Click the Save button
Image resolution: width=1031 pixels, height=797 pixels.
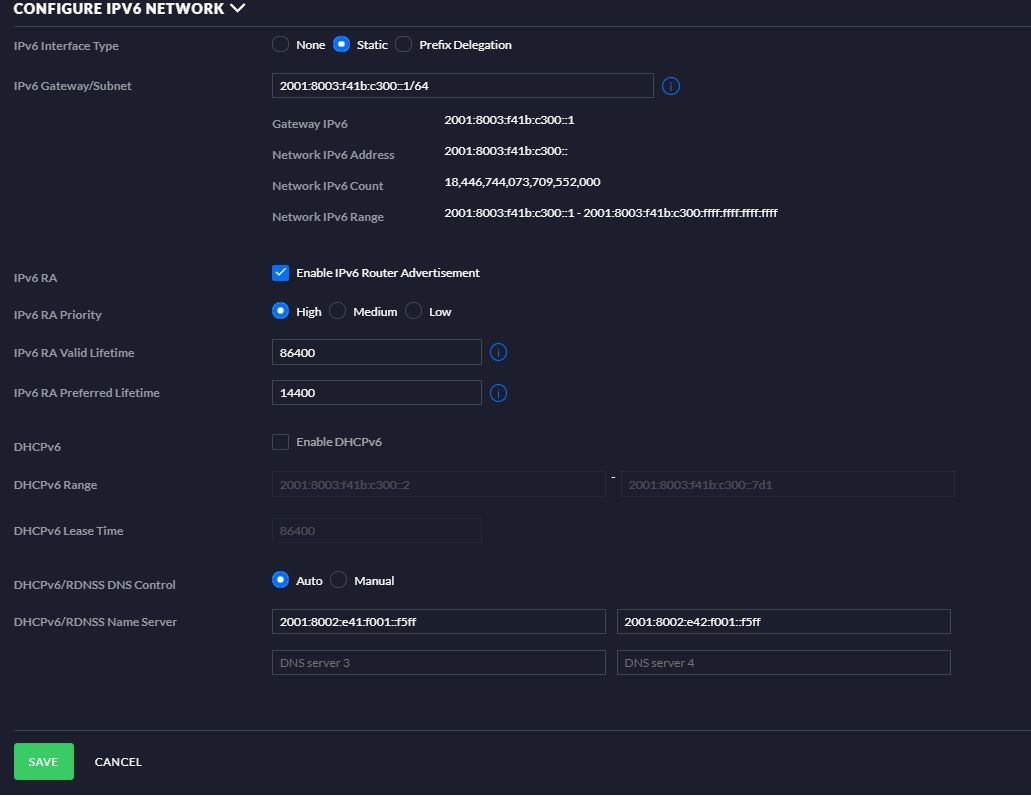pos(44,762)
